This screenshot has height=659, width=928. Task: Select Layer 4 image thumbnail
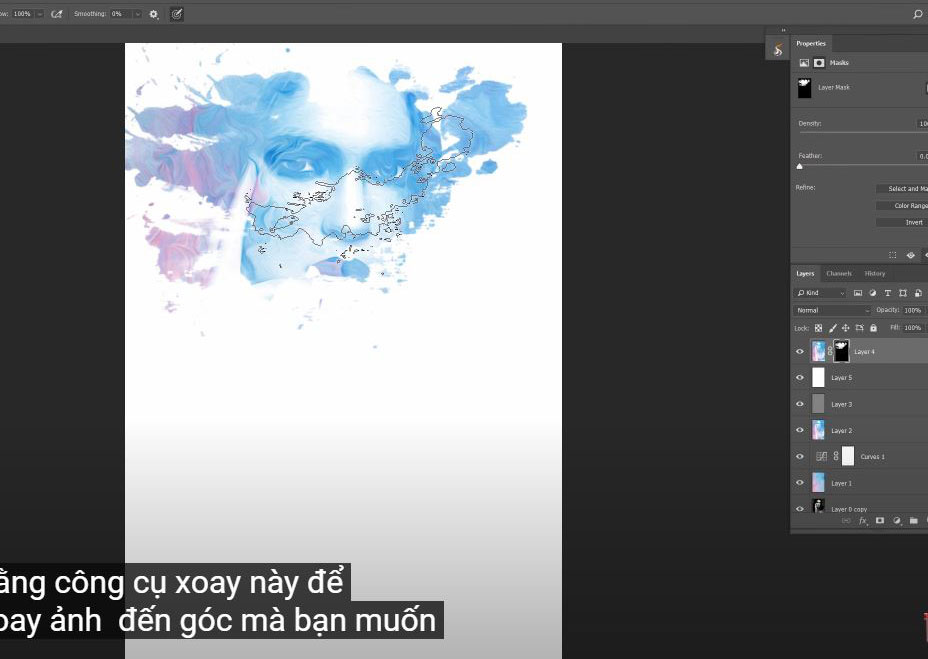[x=819, y=351]
